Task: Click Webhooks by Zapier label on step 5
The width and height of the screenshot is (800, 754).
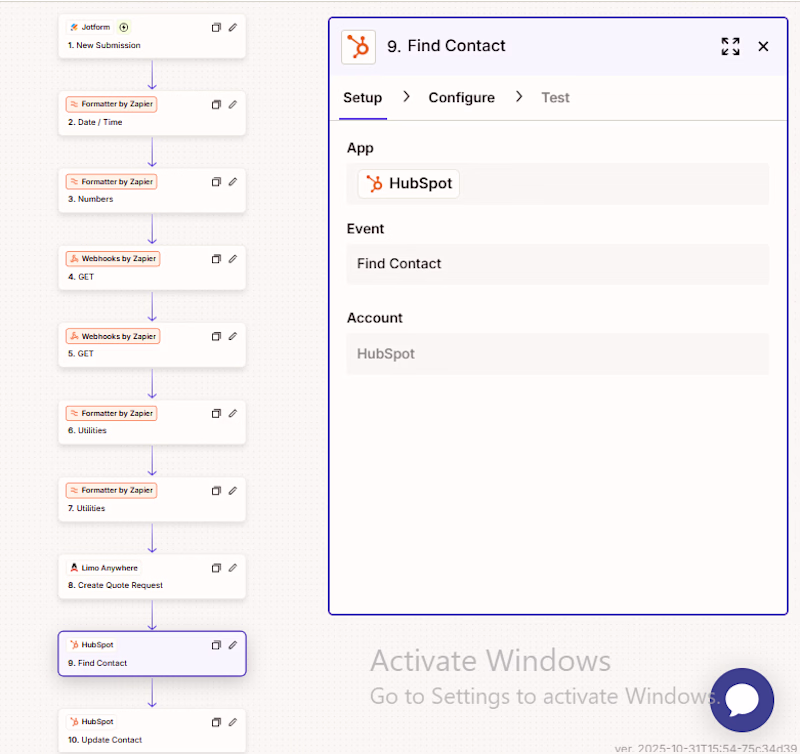Action: (x=113, y=336)
